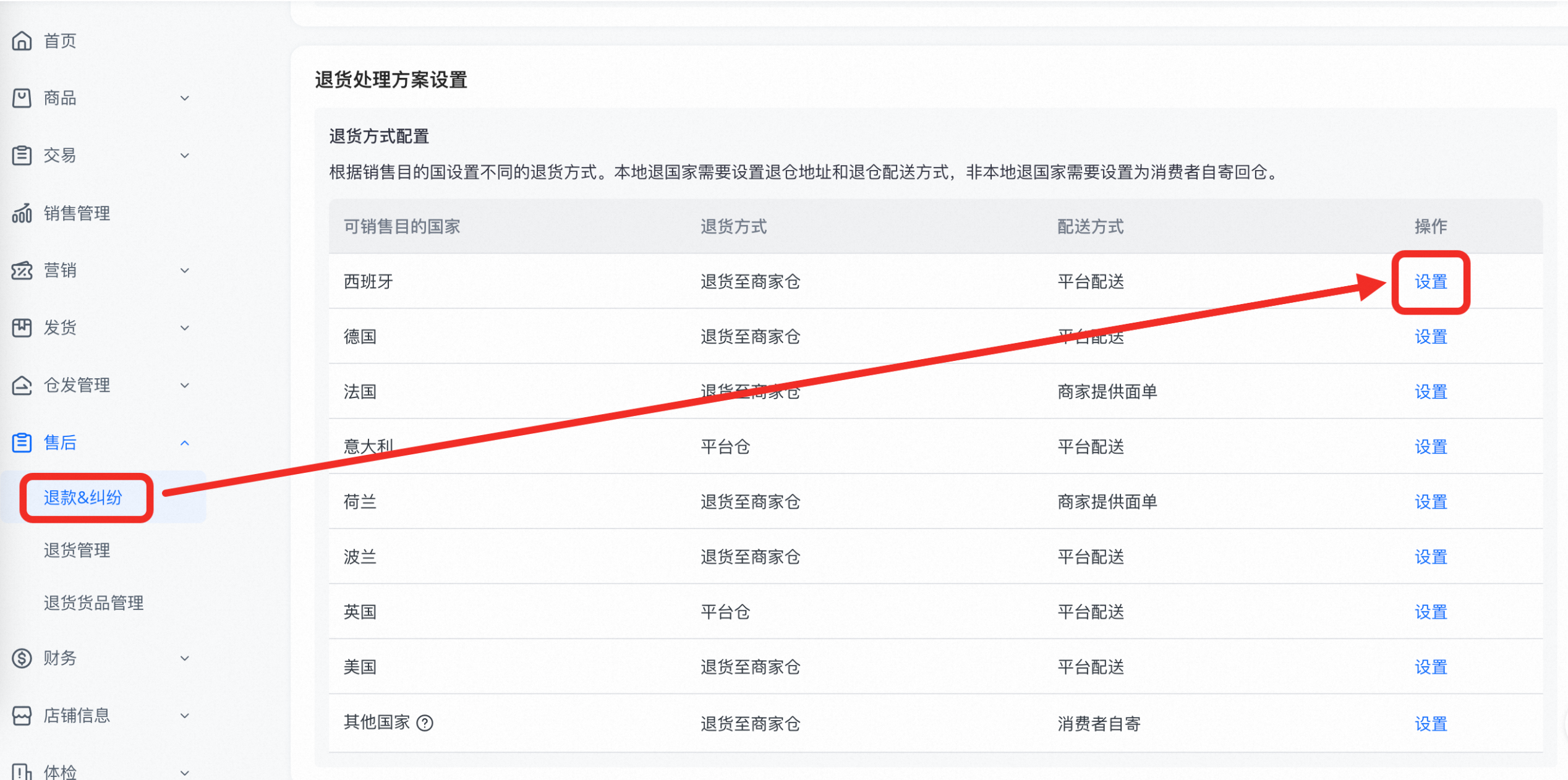
Task: Click the 店铺信息 store info icon
Action: 22,715
